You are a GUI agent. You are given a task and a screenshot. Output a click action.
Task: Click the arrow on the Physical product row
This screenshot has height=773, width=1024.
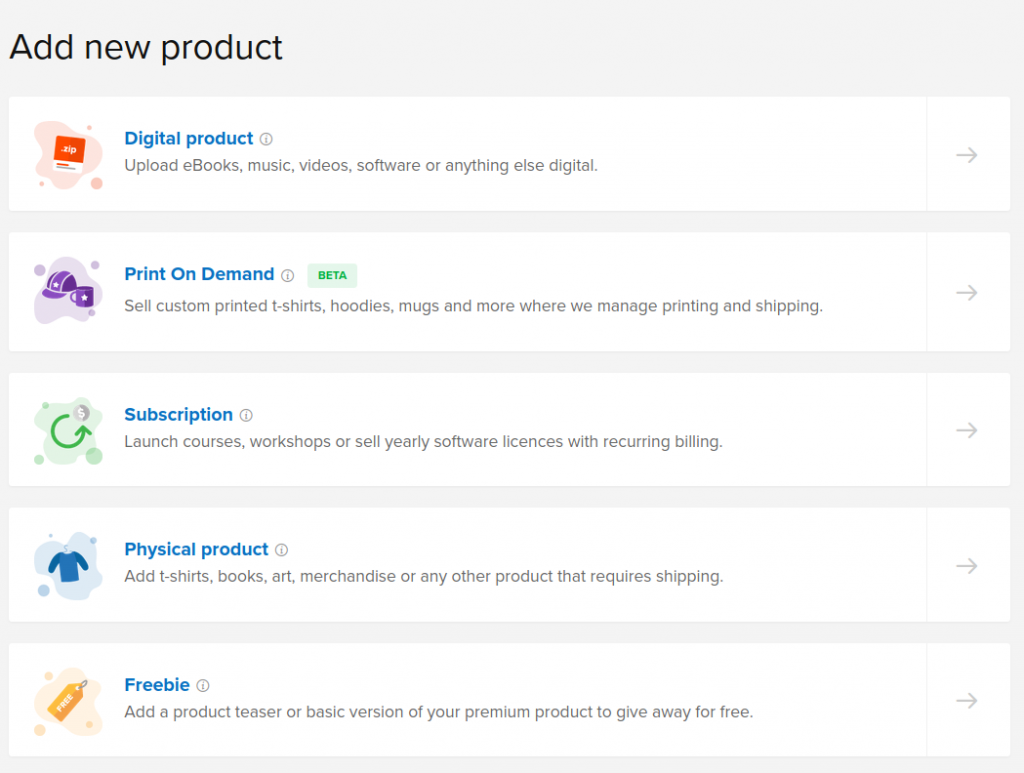click(966, 565)
